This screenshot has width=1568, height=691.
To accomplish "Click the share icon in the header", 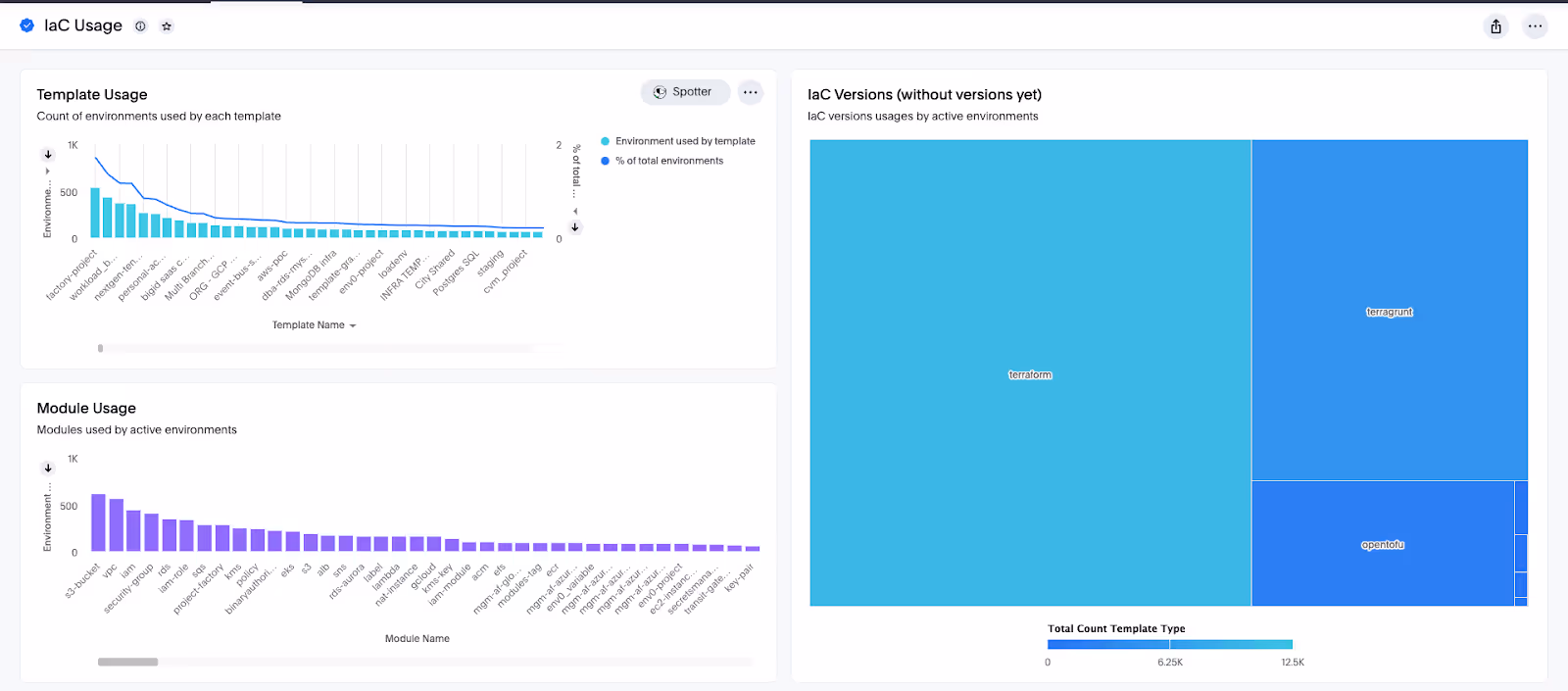I will tap(1495, 26).
